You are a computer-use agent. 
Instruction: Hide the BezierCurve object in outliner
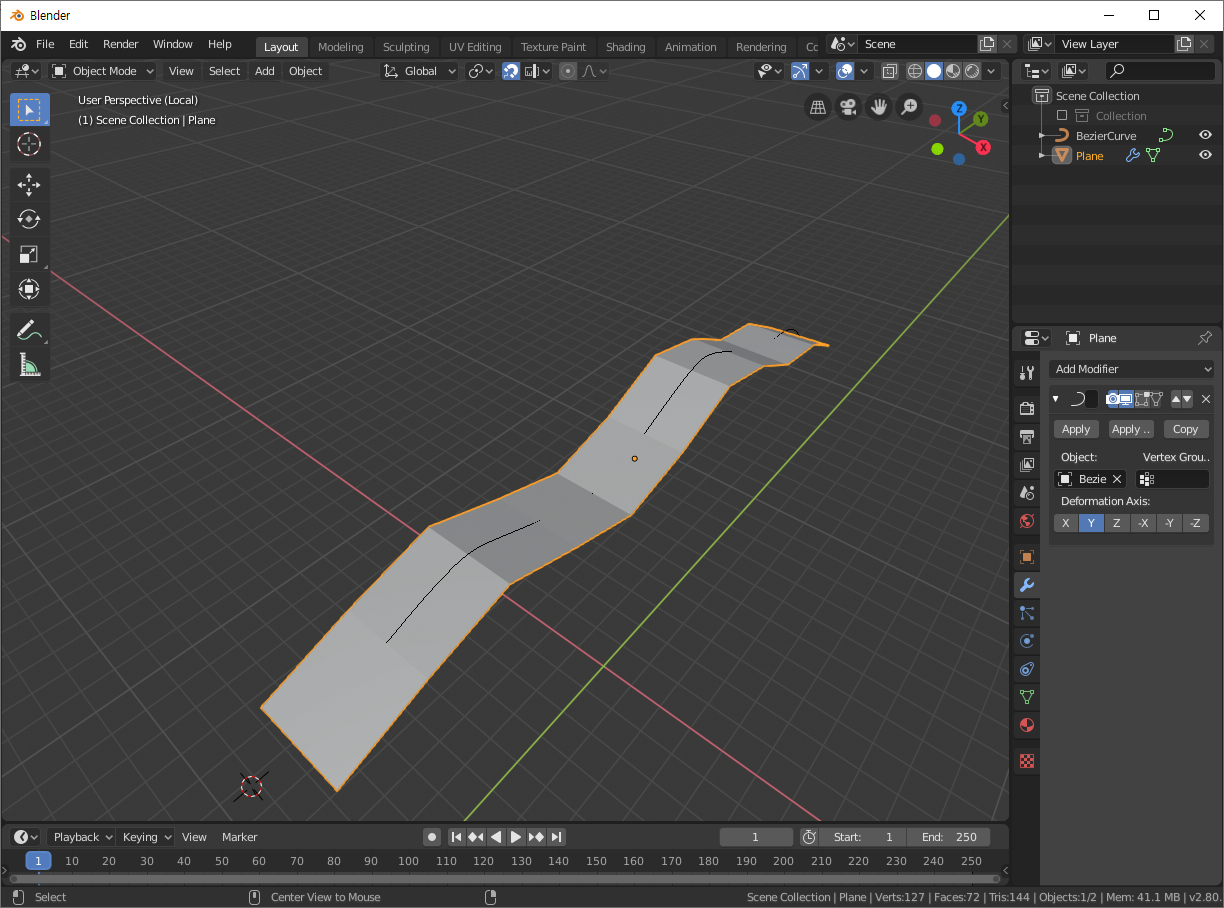click(x=1205, y=135)
